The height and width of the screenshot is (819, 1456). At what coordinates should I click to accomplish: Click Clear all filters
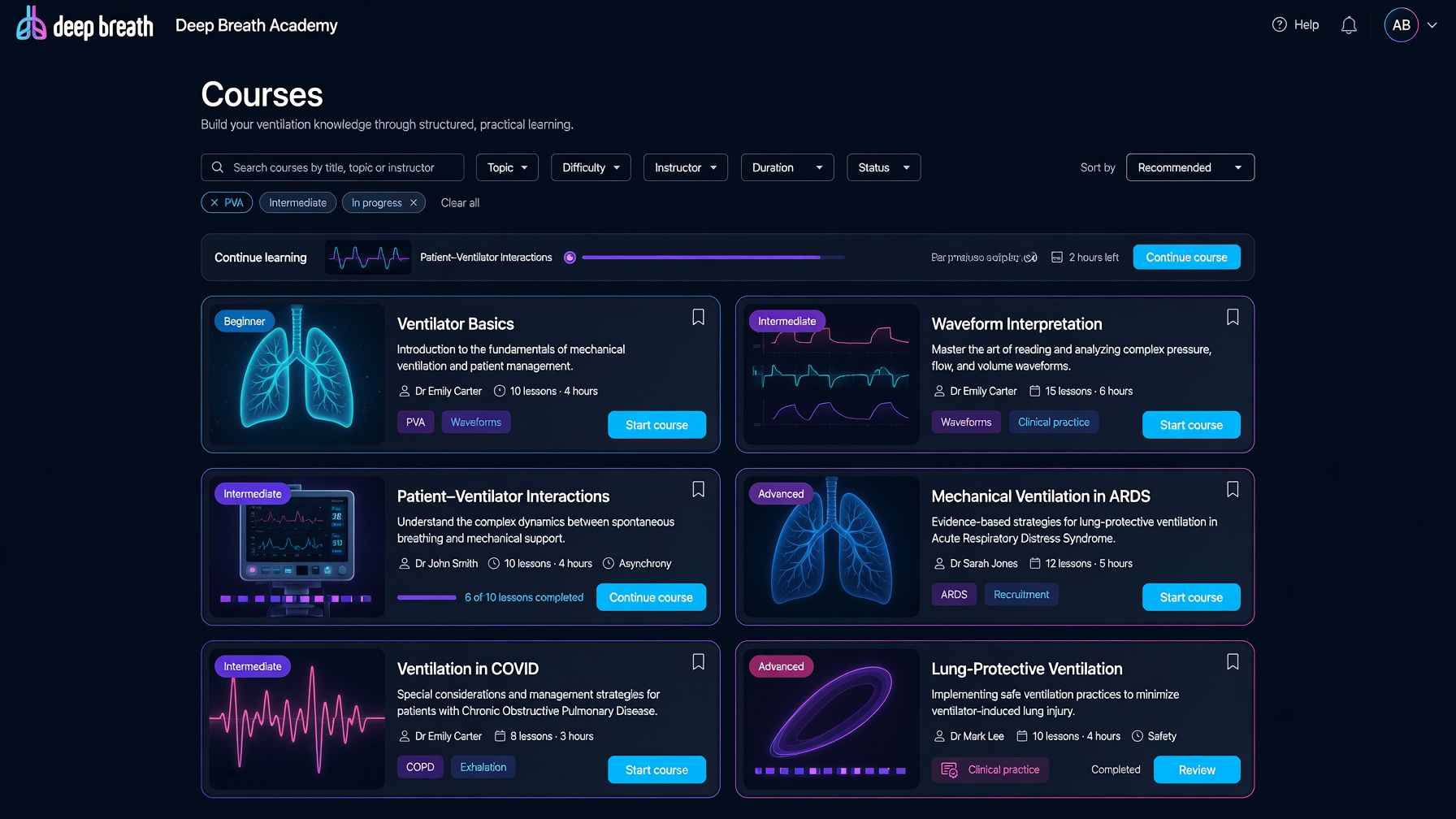tap(460, 203)
